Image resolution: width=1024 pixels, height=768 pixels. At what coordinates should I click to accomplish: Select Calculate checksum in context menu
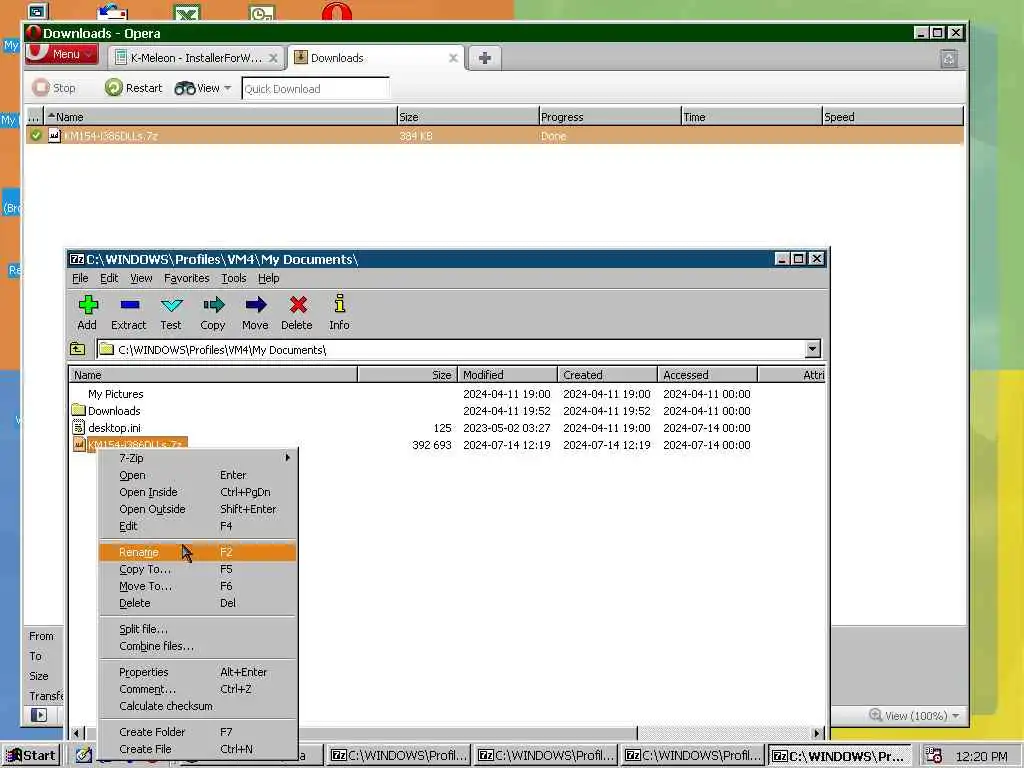(198, 706)
